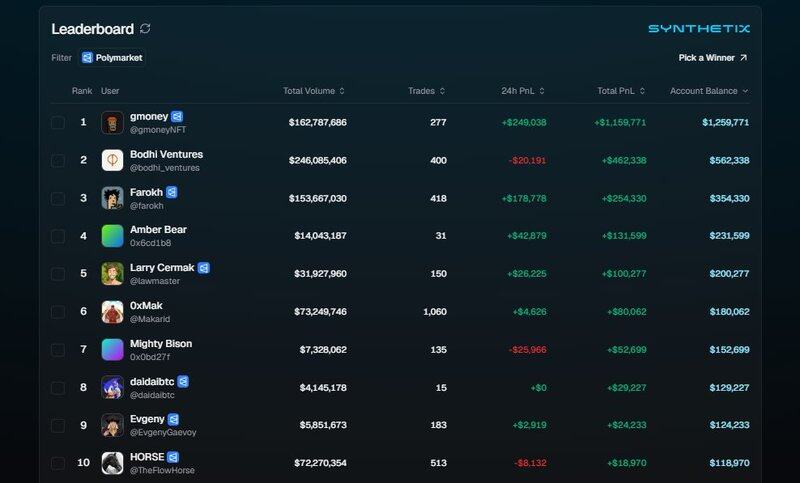
Task: Sort by Account Balance column header
Action: (709, 91)
